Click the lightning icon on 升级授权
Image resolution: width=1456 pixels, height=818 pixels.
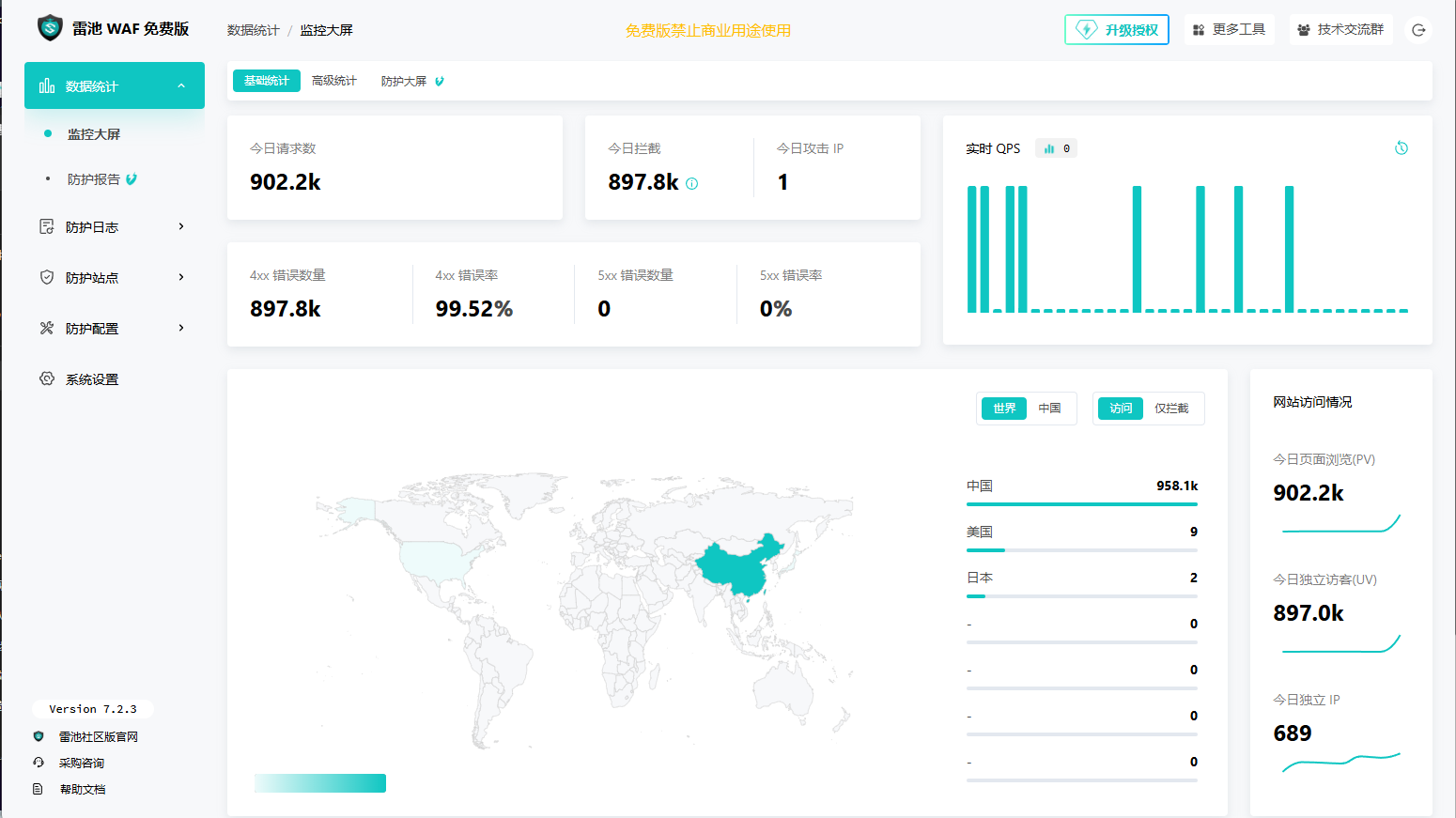coord(1087,29)
